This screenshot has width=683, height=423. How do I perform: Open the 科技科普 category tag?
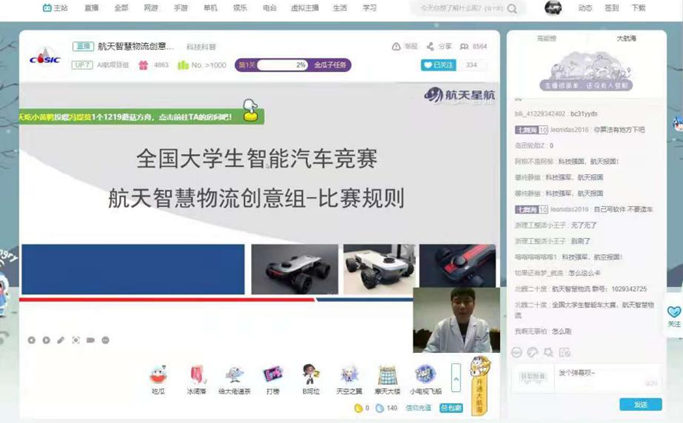(x=201, y=47)
